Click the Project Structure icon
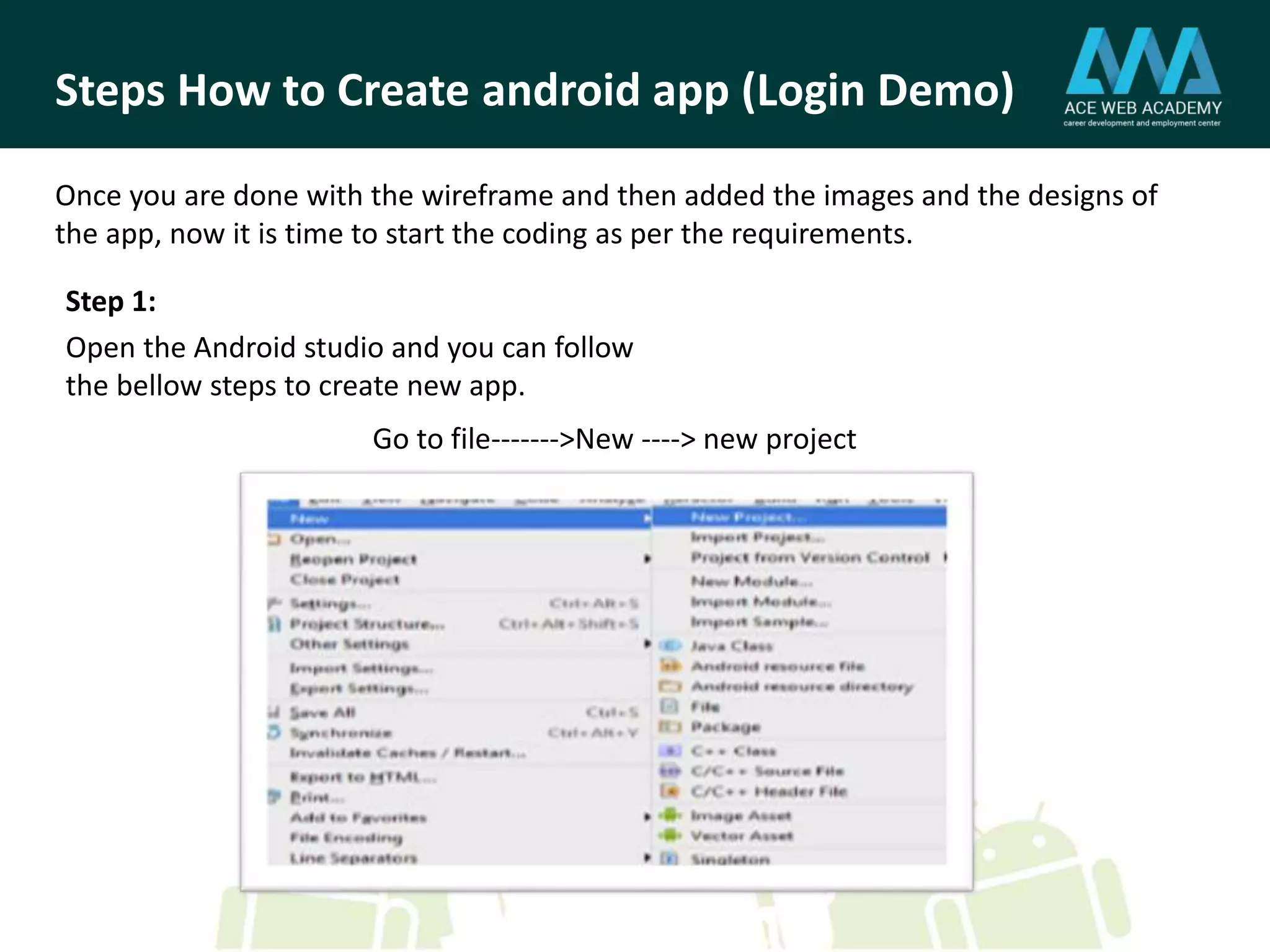The image size is (1270, 952). tap(274, 624)
